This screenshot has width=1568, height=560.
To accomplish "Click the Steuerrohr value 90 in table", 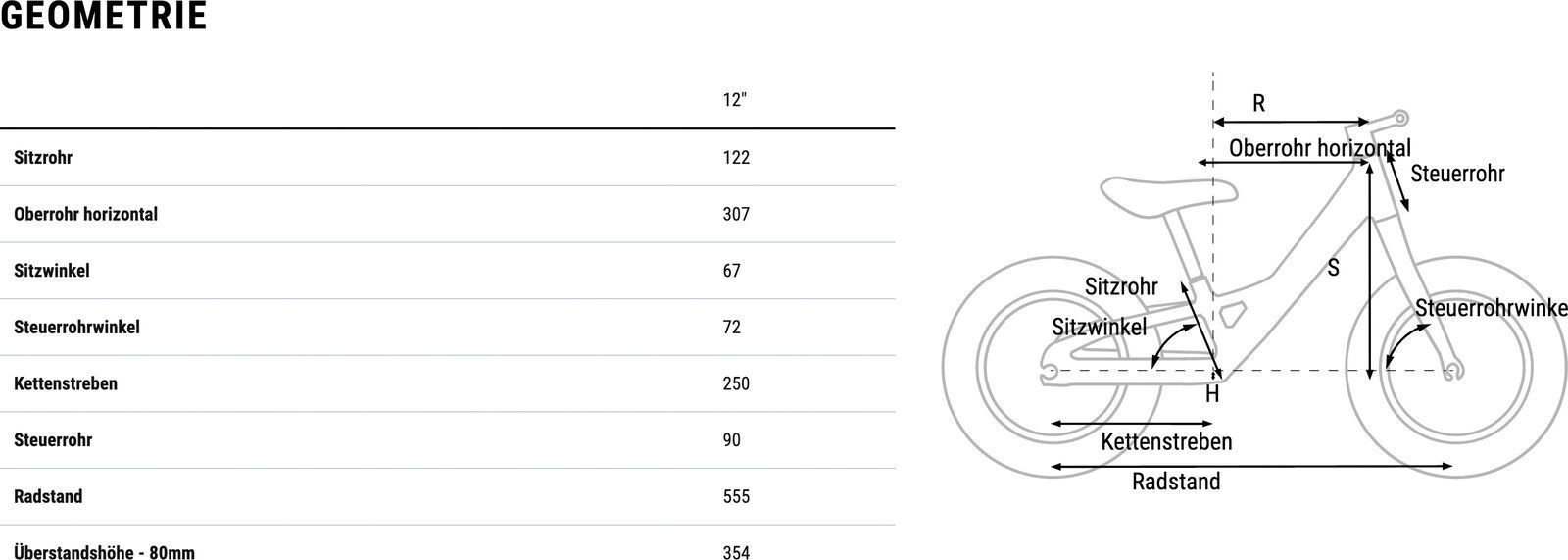I will 732,440.
